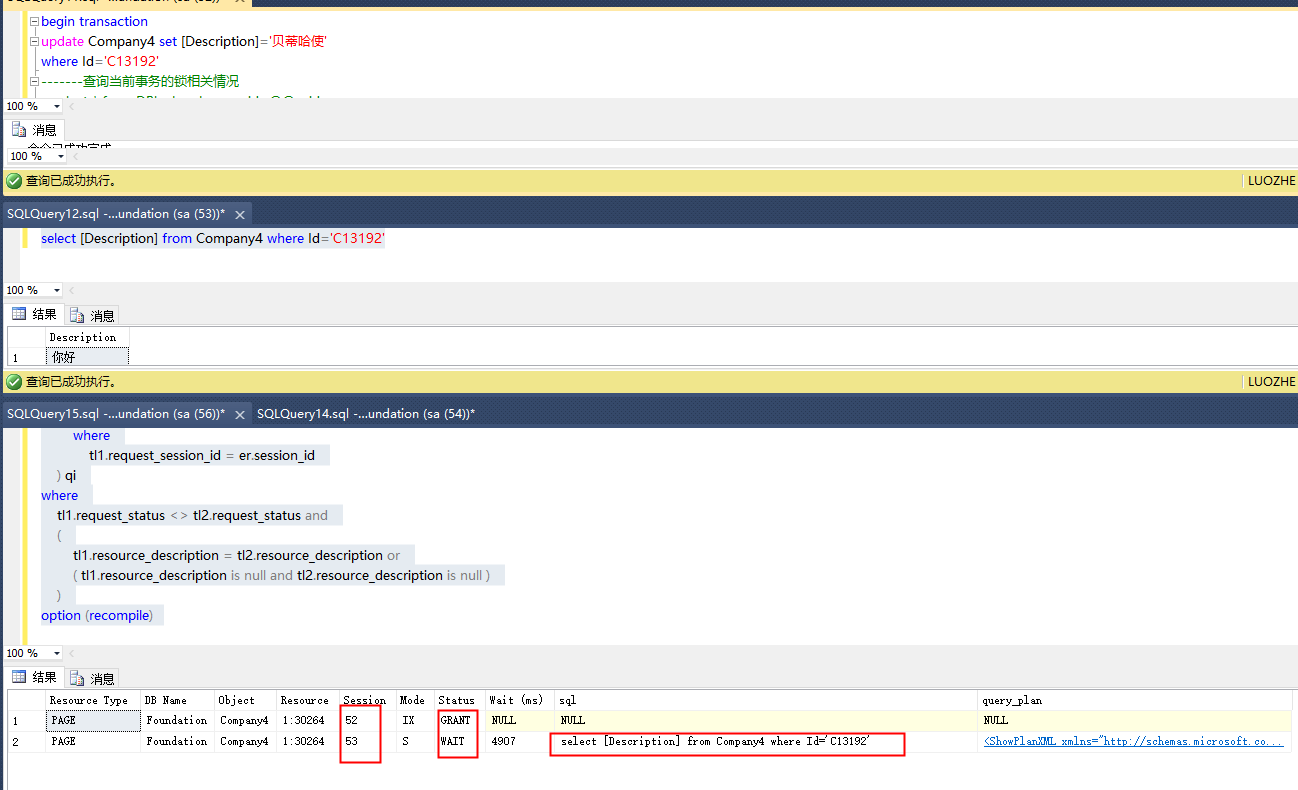
Task: Select the WAIT status cell
Action: 459,741
